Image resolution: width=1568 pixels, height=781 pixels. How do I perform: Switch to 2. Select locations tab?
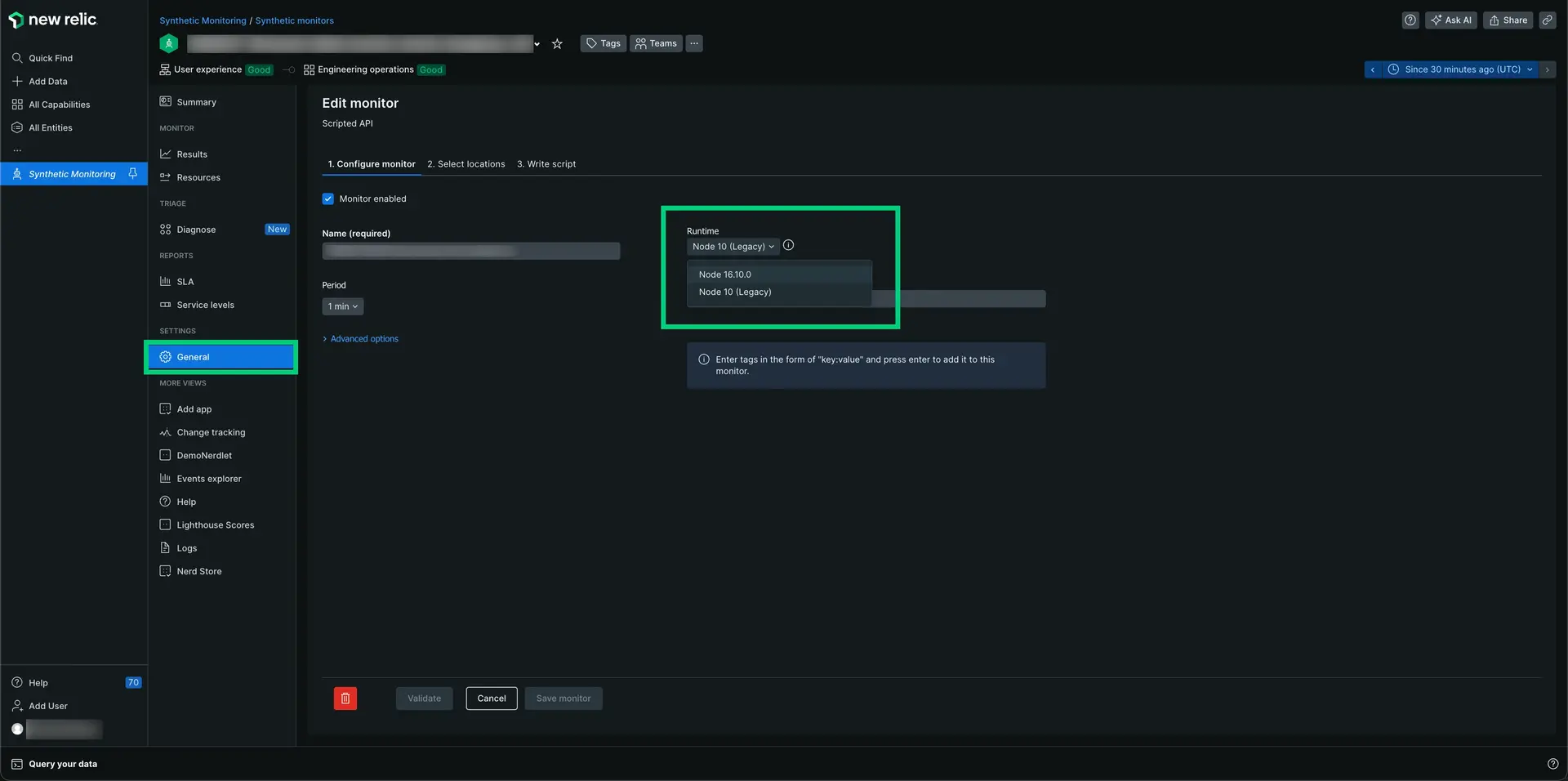click(466, 164)
